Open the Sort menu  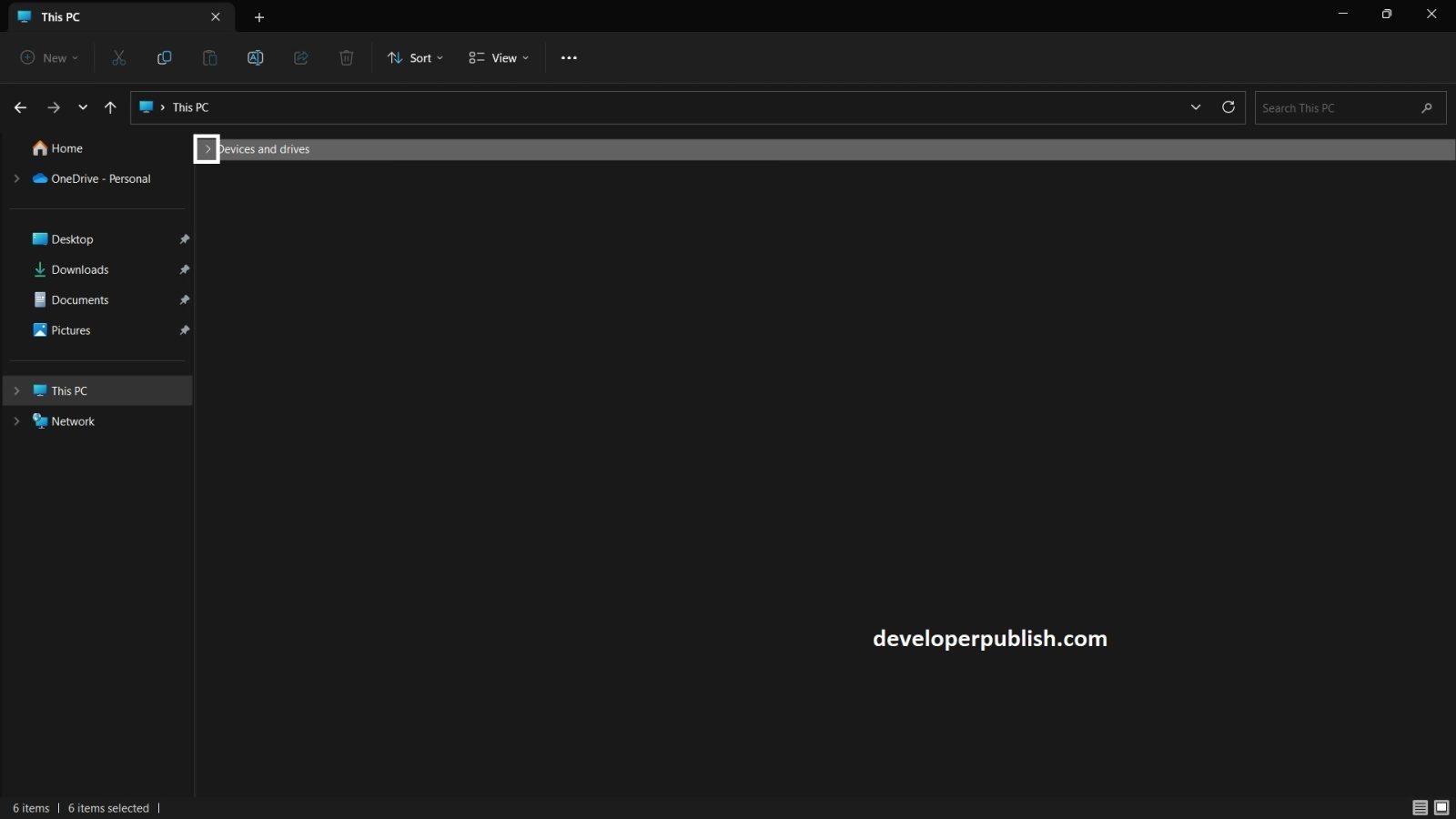[x=414, y=57]
